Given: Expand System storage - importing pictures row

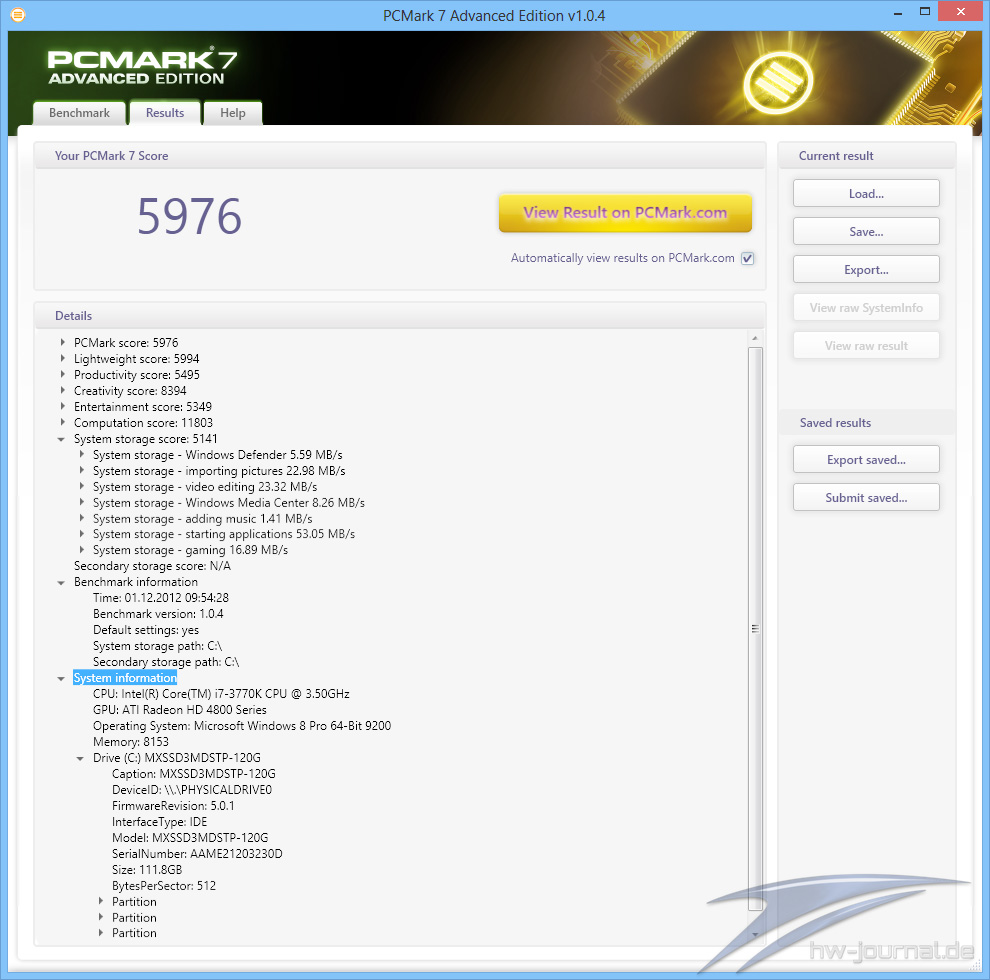Looking at the screenshot, I should click(81, 470).
